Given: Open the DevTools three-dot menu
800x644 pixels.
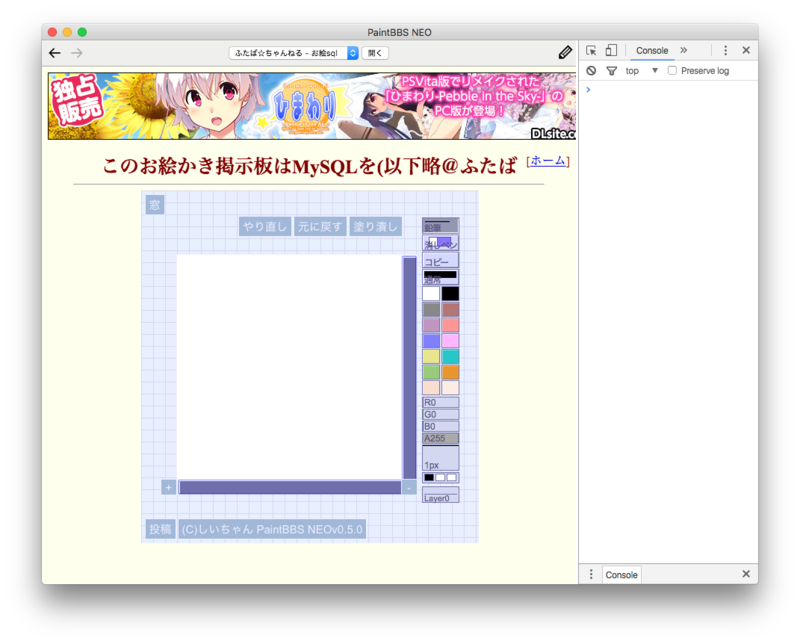Looking at the screenshot, I should (724, 49).
